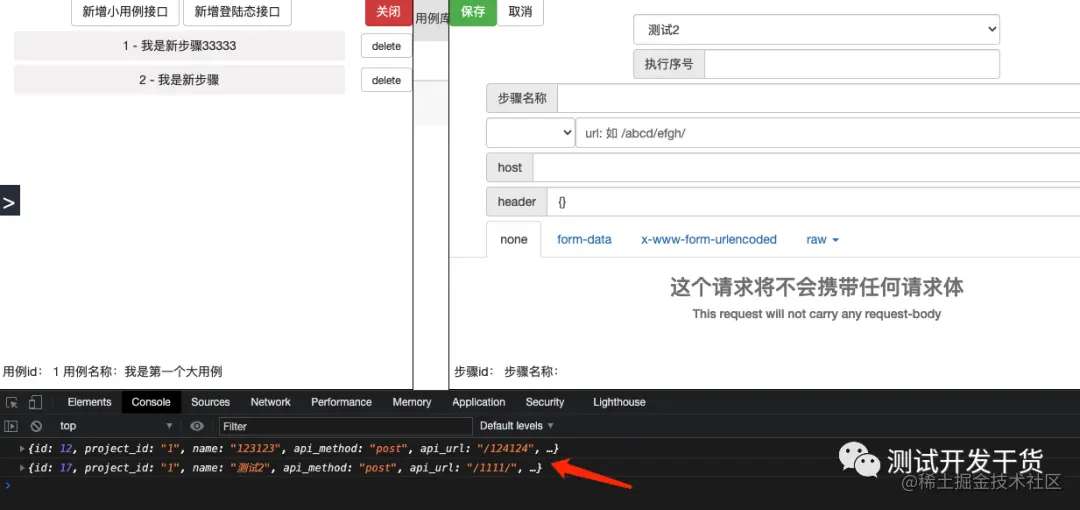Delete step 2 - 我是新步骤
The height and width of the screenshot is (510, 1080).
[386, 80]
